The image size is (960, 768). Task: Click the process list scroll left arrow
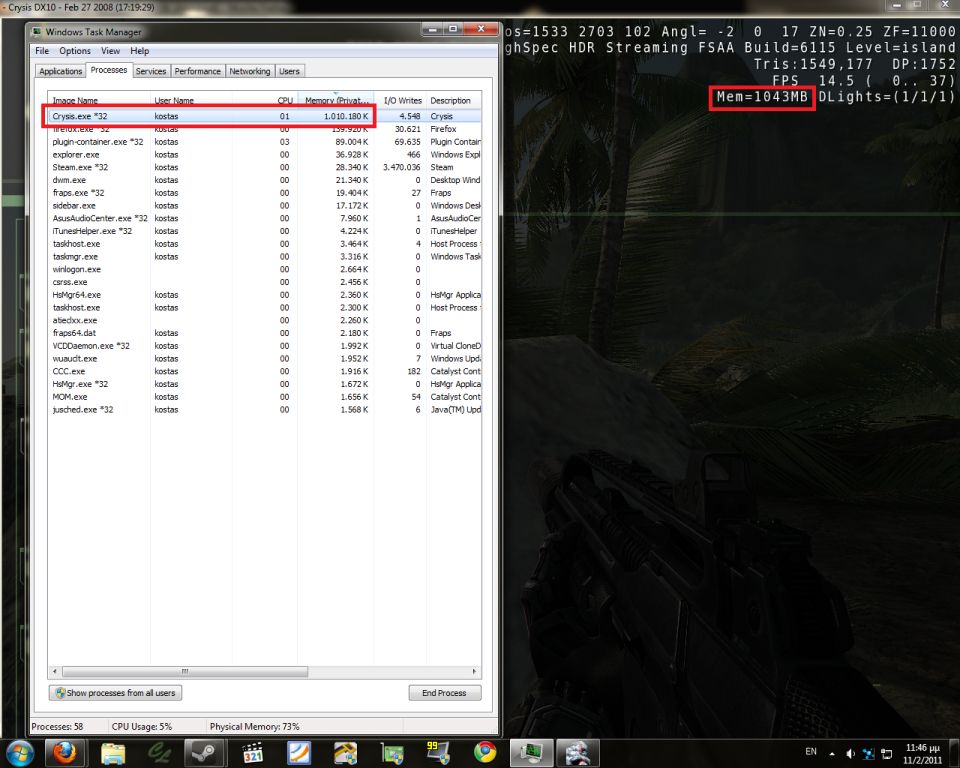click(55, 672)
